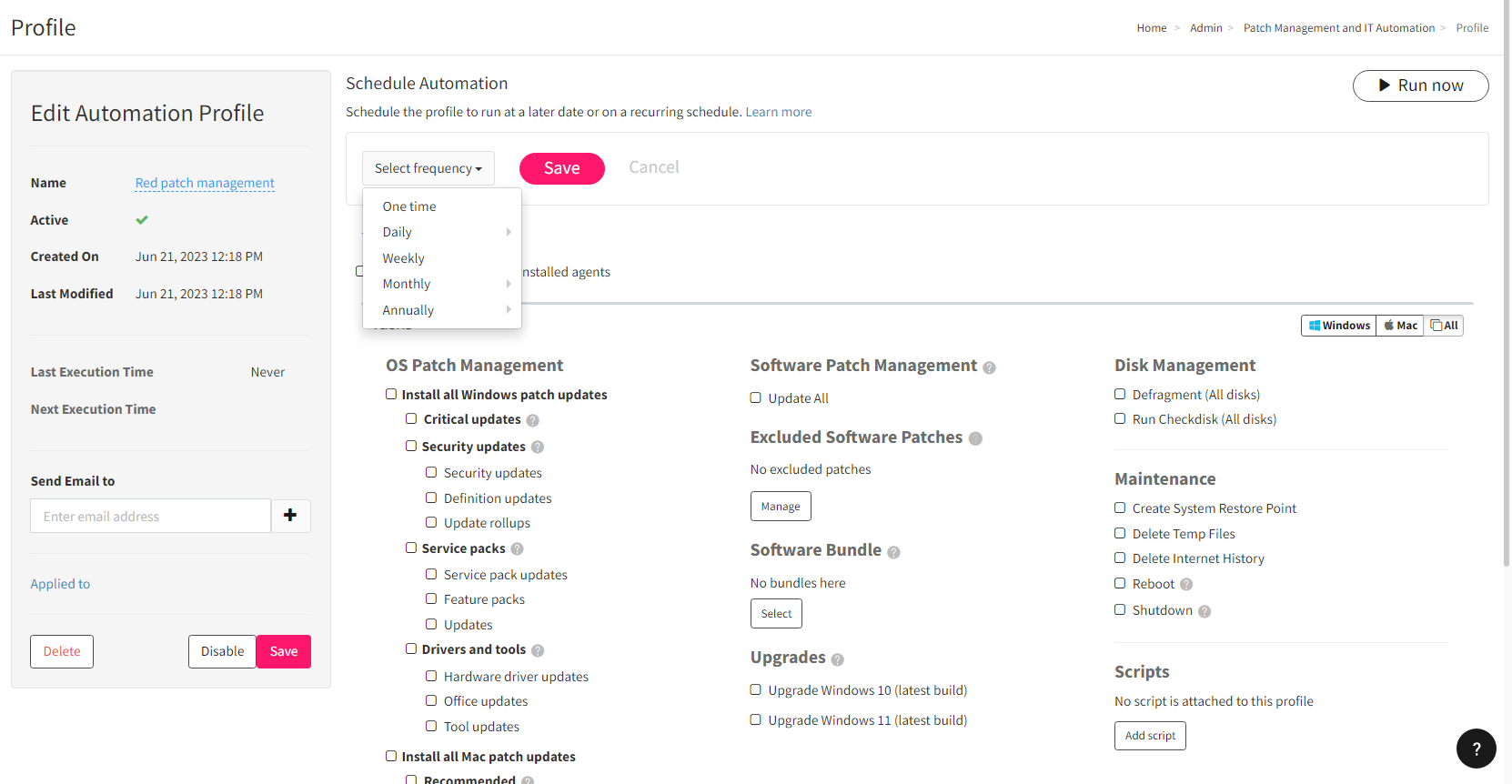Image resolution: width=1512 pixels, height=784 pixels.
Task: Click Add script button
Action: pos(1150,736)
